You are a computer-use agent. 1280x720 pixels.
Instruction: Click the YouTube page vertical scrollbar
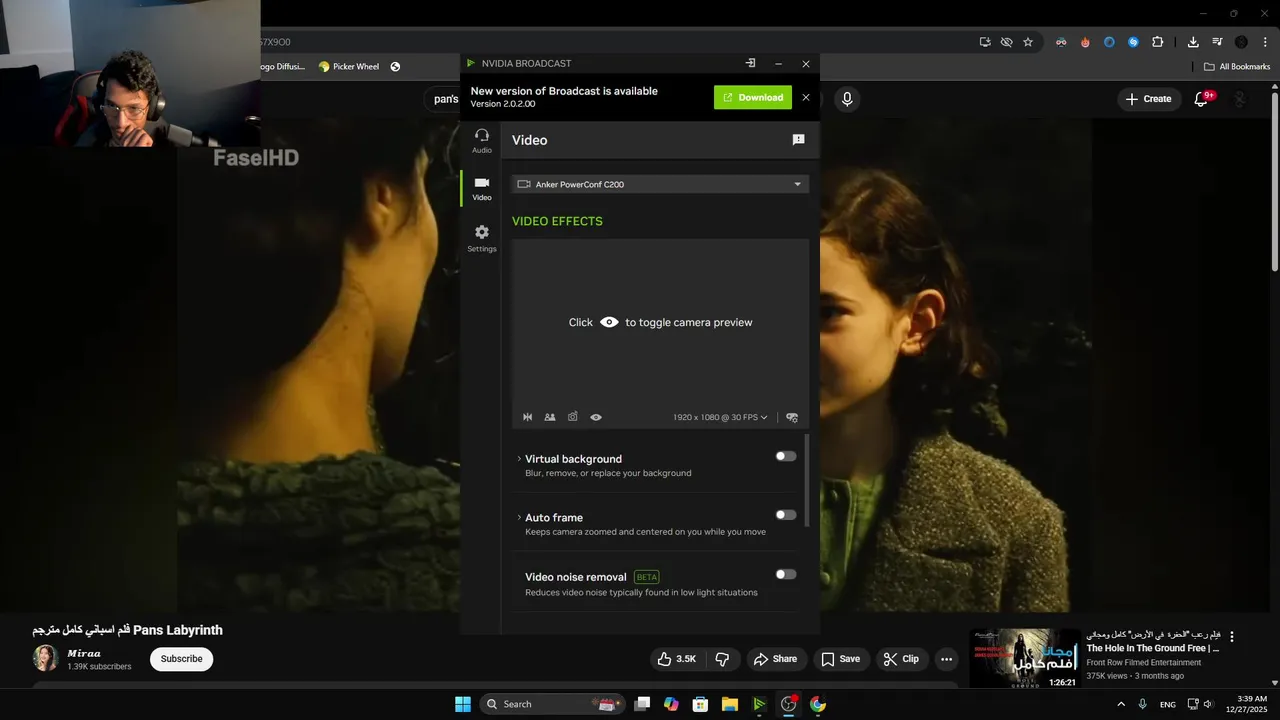coord(1274,180)
